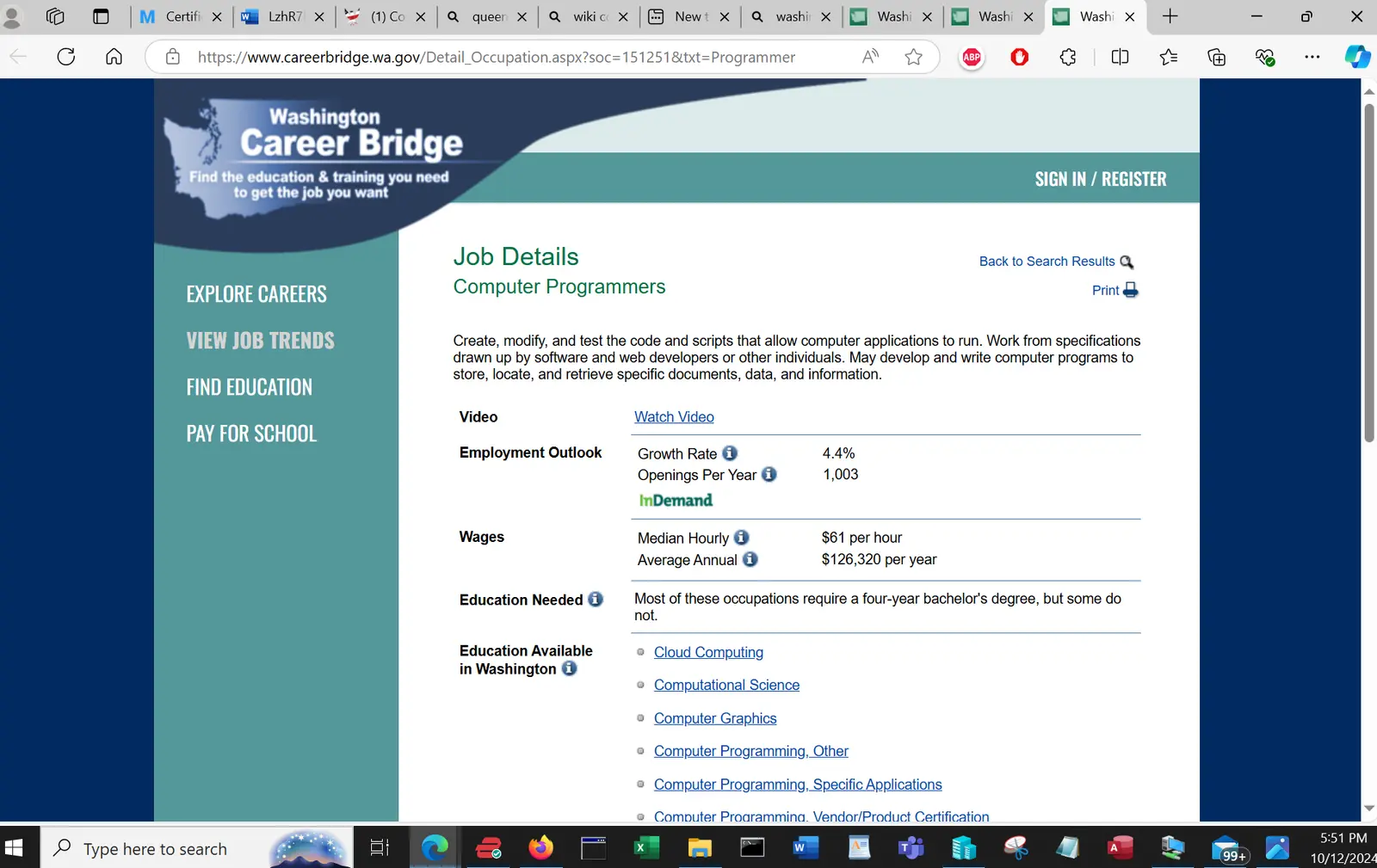Open the Cloud Computing education link

tap(708, 652)
